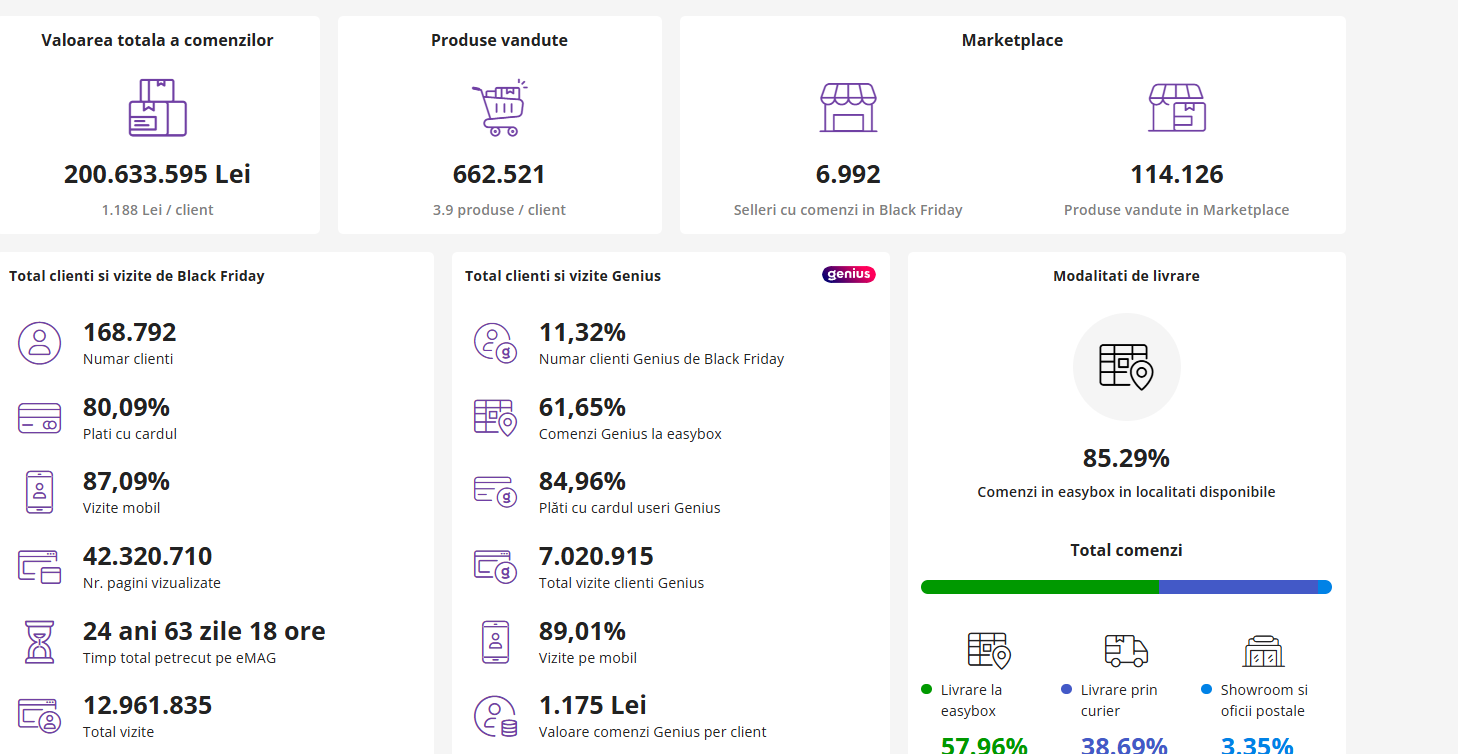1458x754 pixels.
Task: Click the green segment of Total comenzi bar
Action: pos(1040,587)
